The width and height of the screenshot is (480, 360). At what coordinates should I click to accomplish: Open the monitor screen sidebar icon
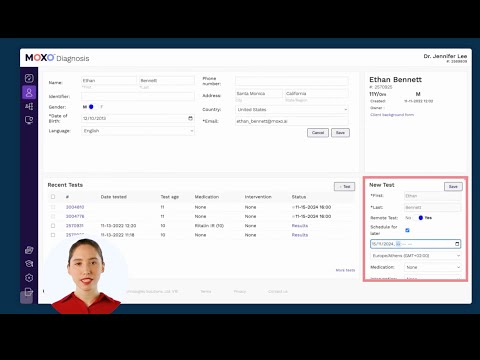[x=29, y=120]
